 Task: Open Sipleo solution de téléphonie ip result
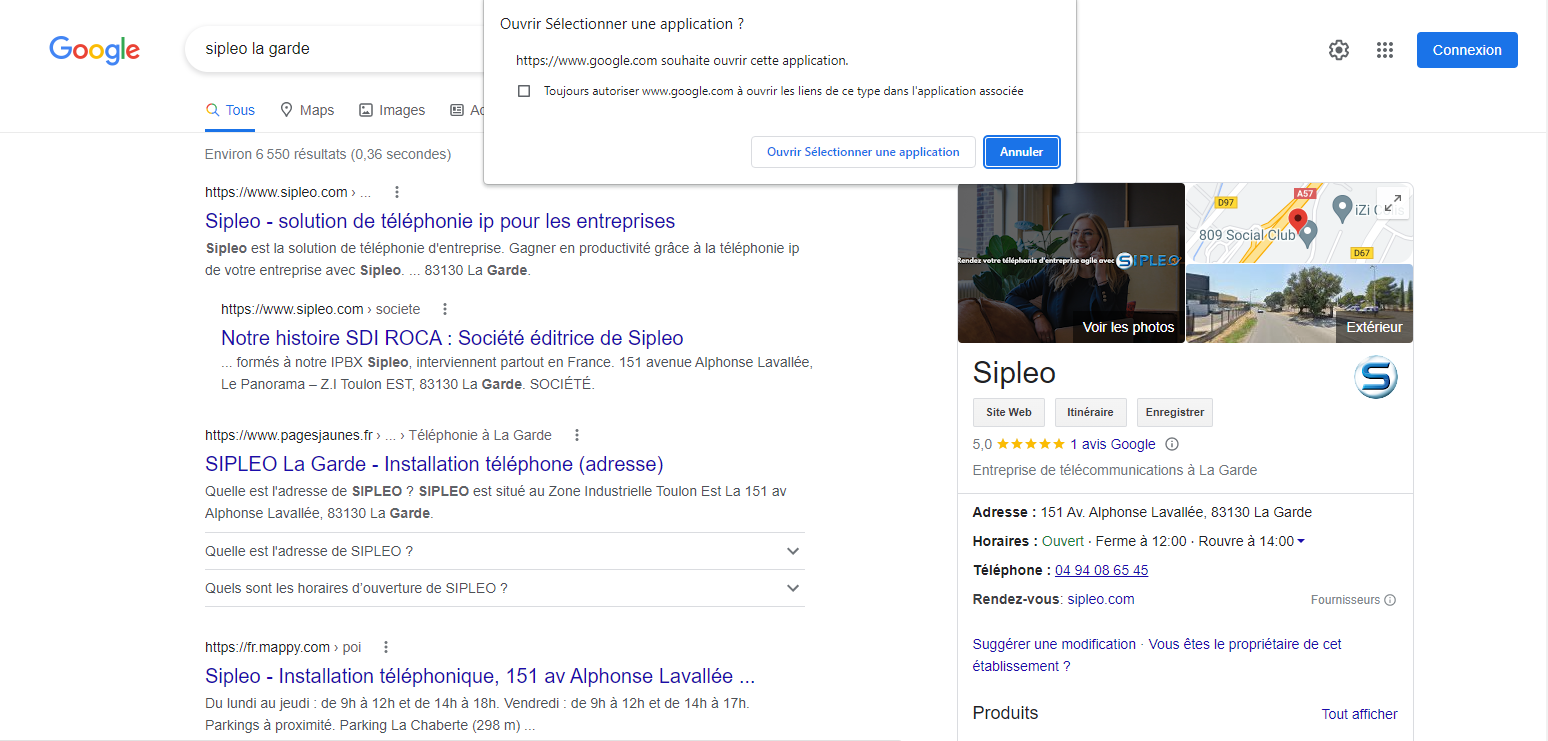pyautogui.click(x=440, y=221)
